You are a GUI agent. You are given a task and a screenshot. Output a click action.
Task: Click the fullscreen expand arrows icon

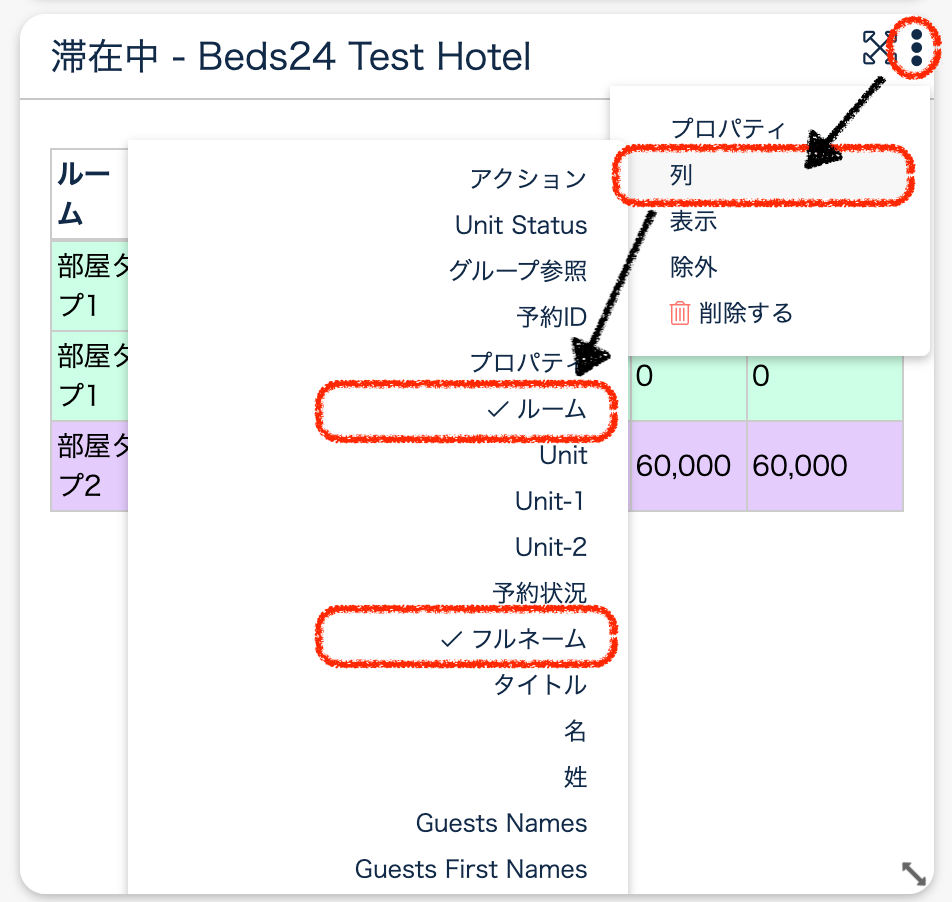877,47
